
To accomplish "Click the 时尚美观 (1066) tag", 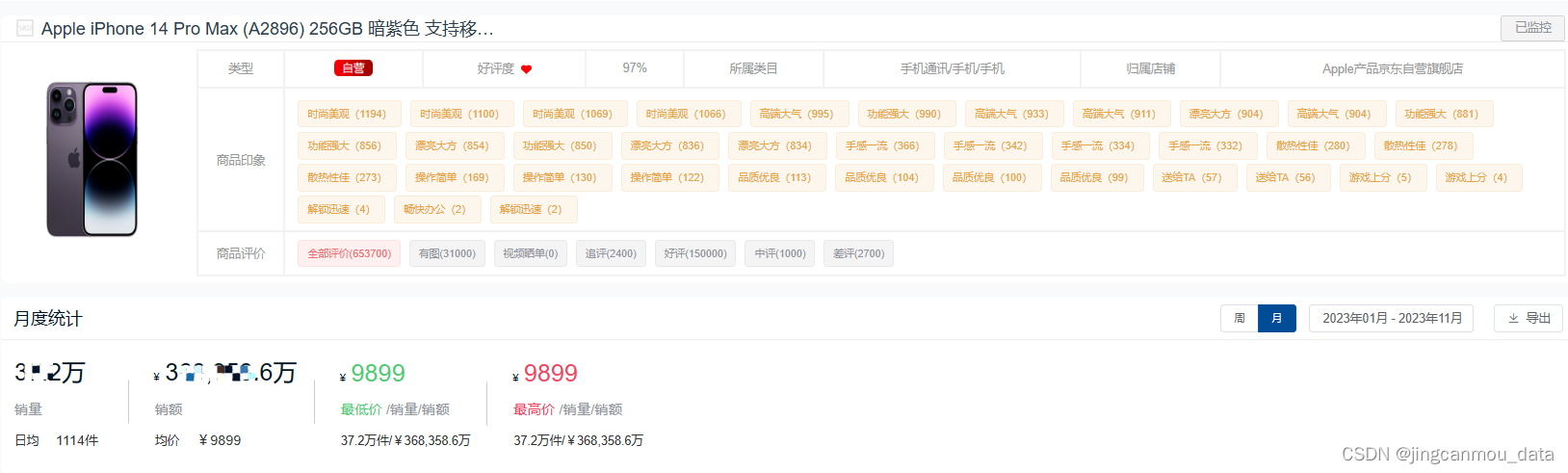I will click(688, 114).
